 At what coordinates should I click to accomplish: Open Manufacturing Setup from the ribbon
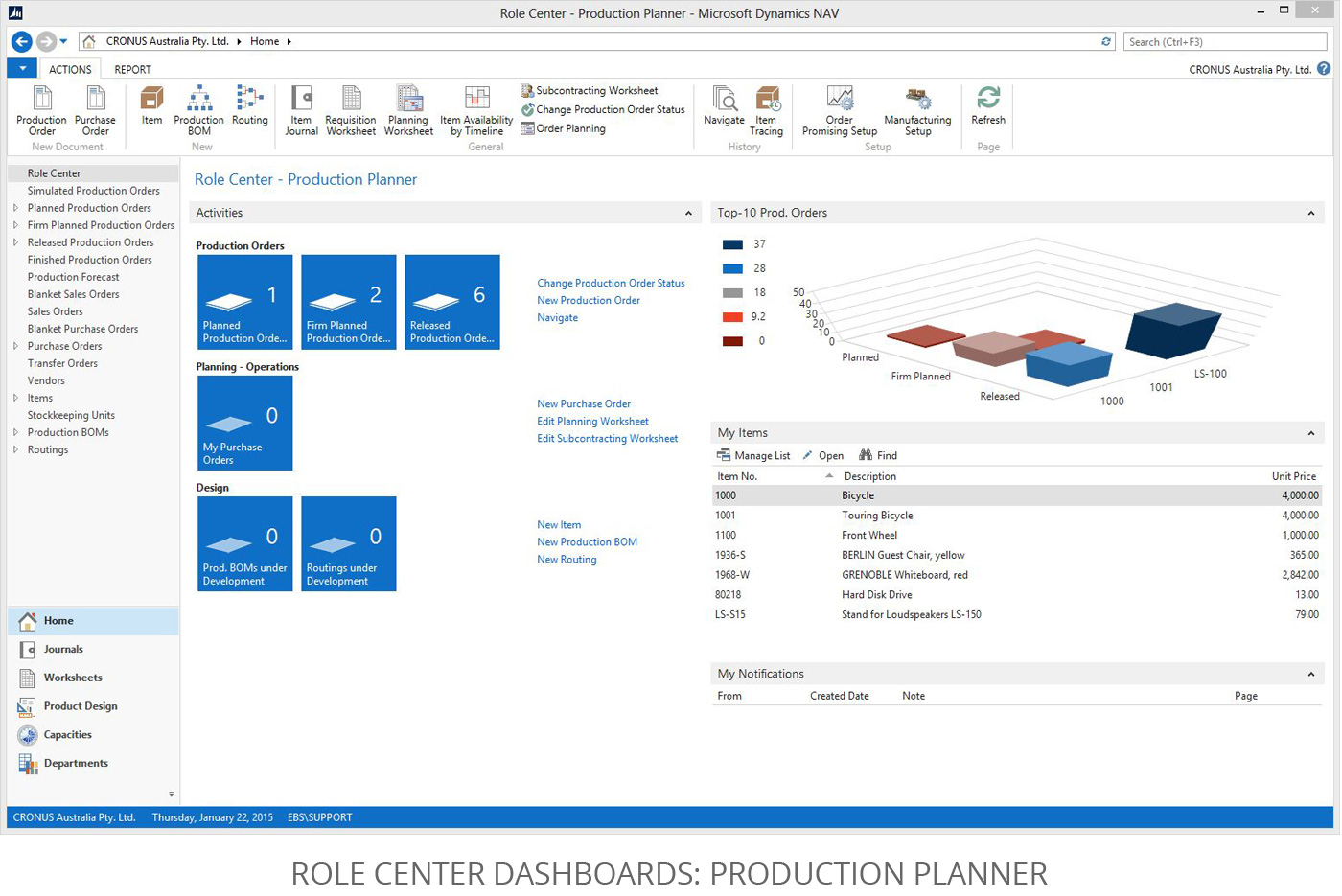917,105
